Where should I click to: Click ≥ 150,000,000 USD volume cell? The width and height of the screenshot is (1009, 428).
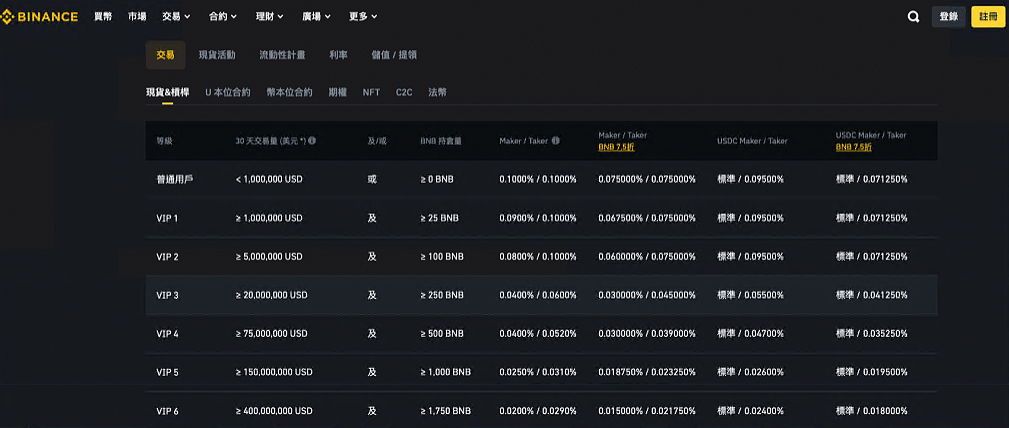click(274, 373)
